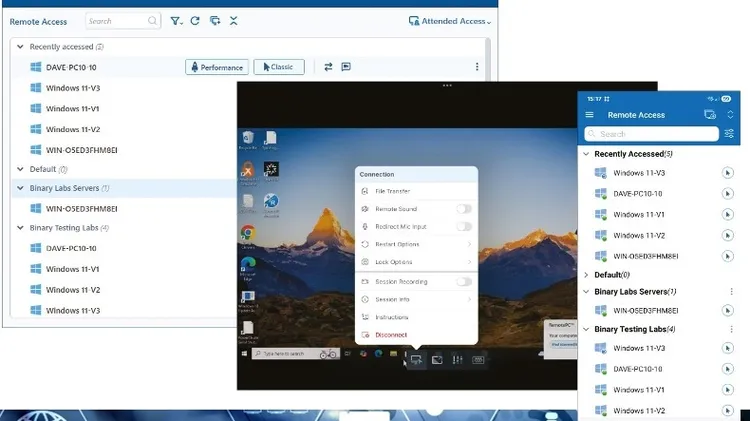Refresh the desktop Remote Access computer list
Viewport: 750px width, 421px height.
pos(195,21)
